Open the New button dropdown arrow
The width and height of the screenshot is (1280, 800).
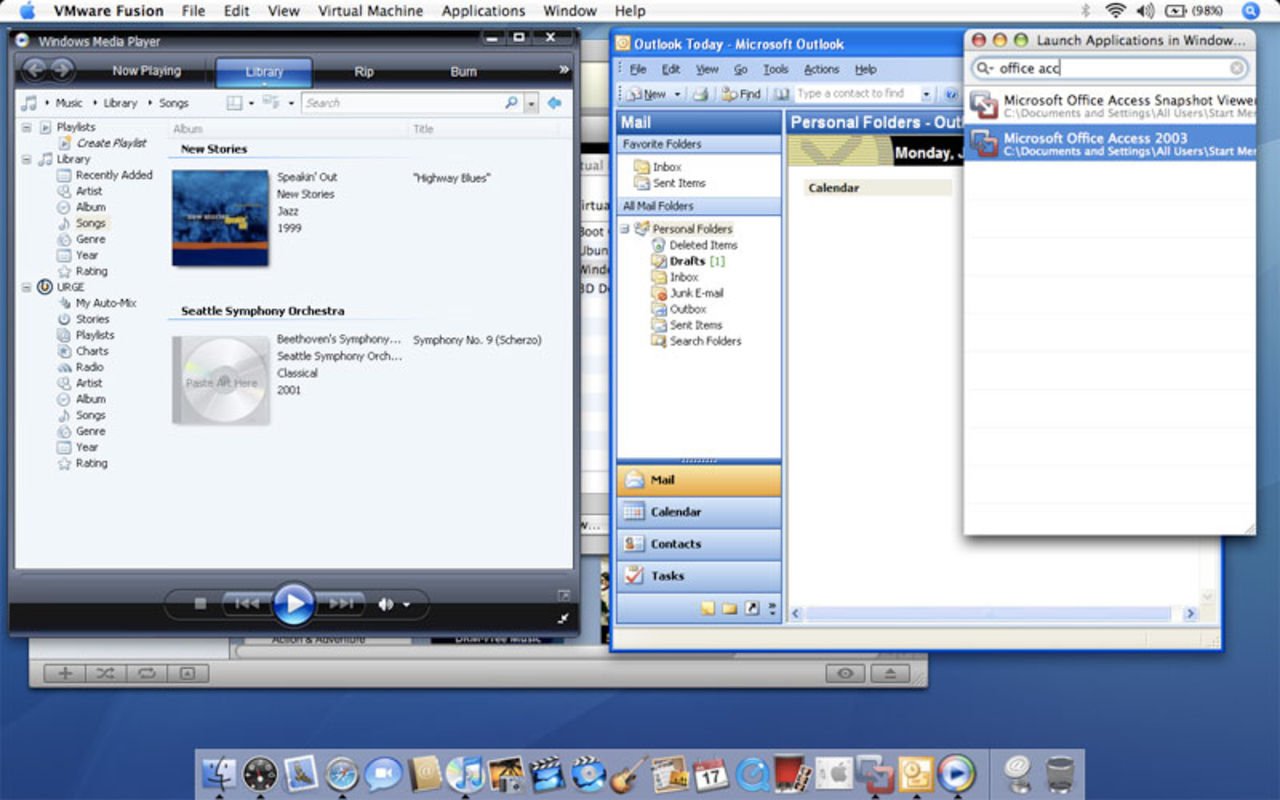coord(678,94)
